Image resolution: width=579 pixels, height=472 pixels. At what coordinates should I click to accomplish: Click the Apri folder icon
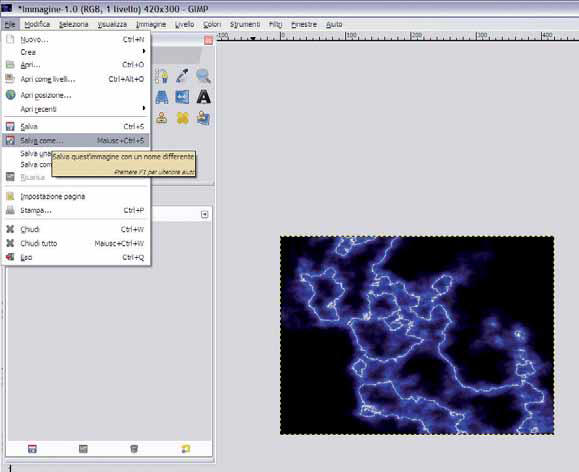coord(10,65)
